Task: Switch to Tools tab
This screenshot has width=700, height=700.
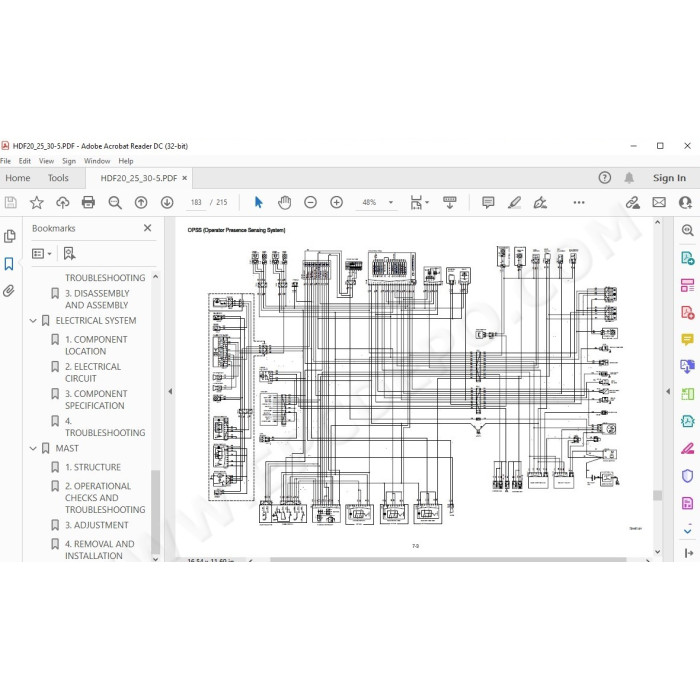Action: (58, 178)
